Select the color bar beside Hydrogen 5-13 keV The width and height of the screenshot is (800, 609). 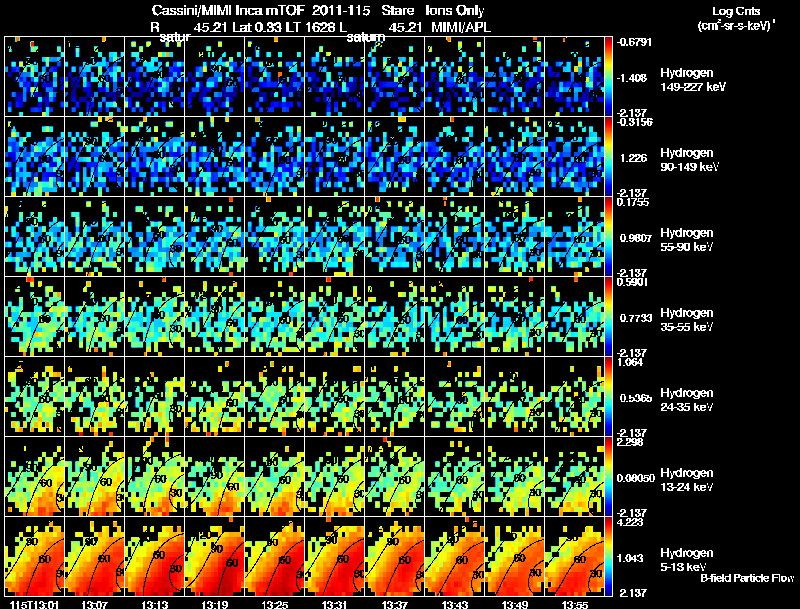pos(608,556)
